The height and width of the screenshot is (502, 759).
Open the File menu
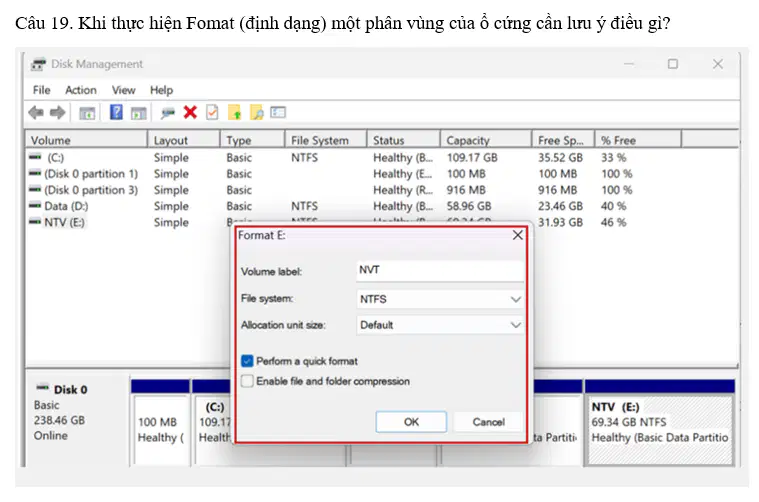pos(42,90)
